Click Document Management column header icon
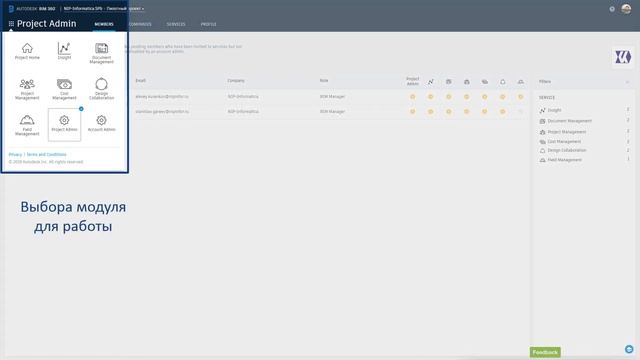Viewport: 640px width, 360px height. tap(449, 82)
